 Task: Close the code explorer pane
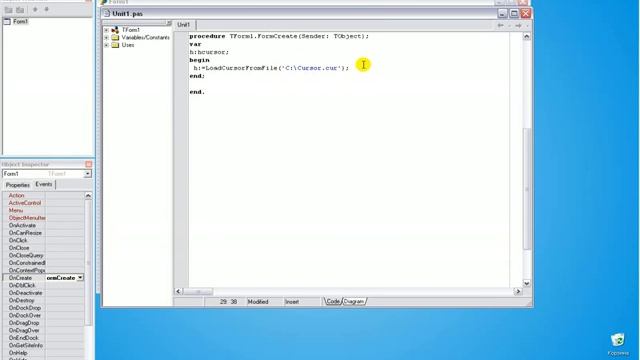click(x=169, y=23)
